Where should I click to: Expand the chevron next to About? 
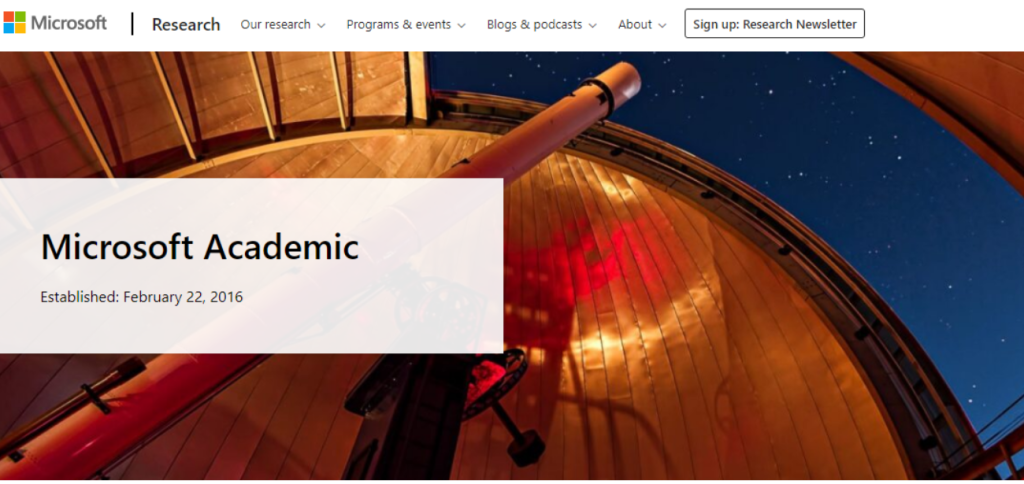(x=662, y=25)
